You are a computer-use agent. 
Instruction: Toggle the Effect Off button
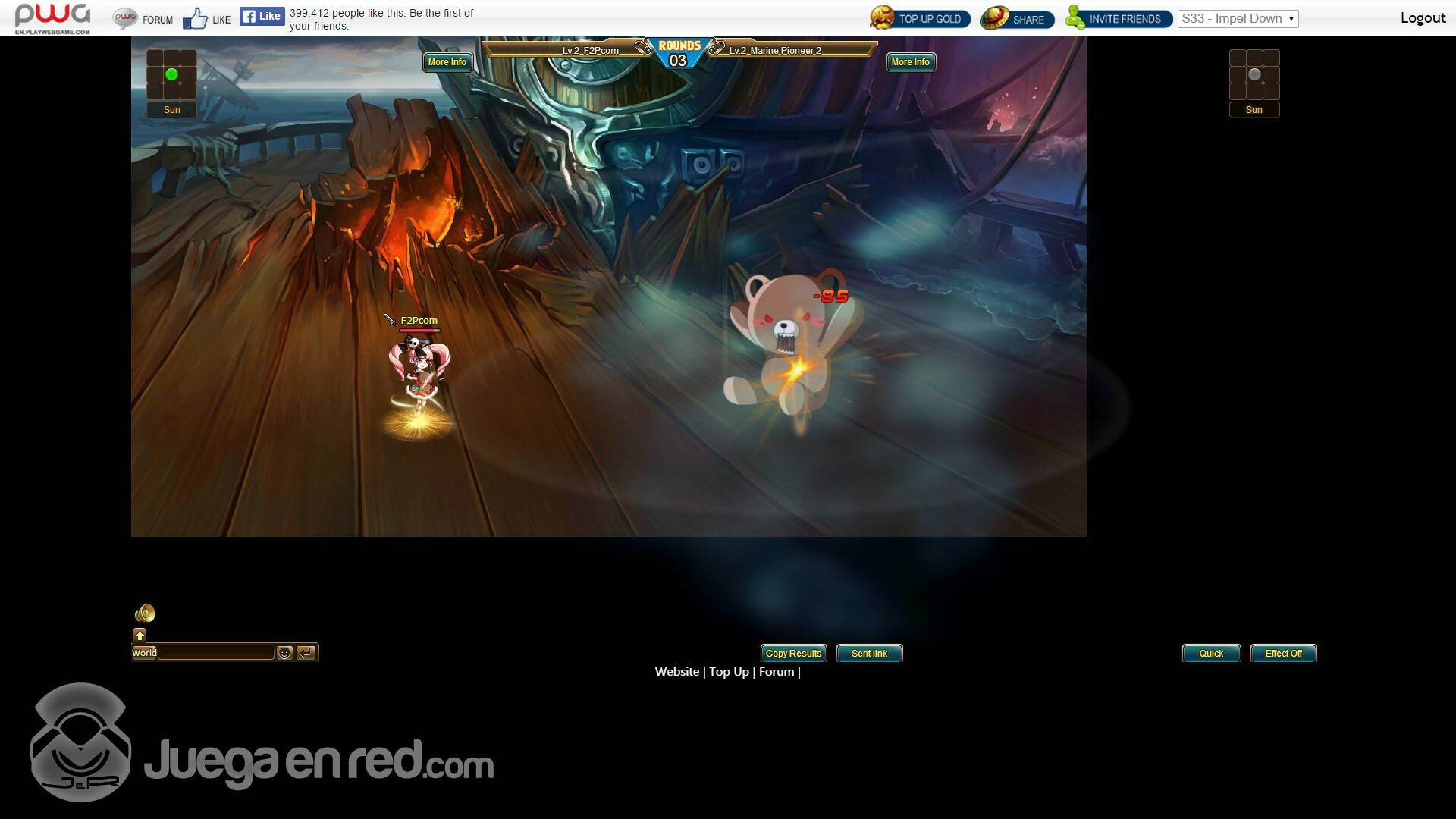1283,654
